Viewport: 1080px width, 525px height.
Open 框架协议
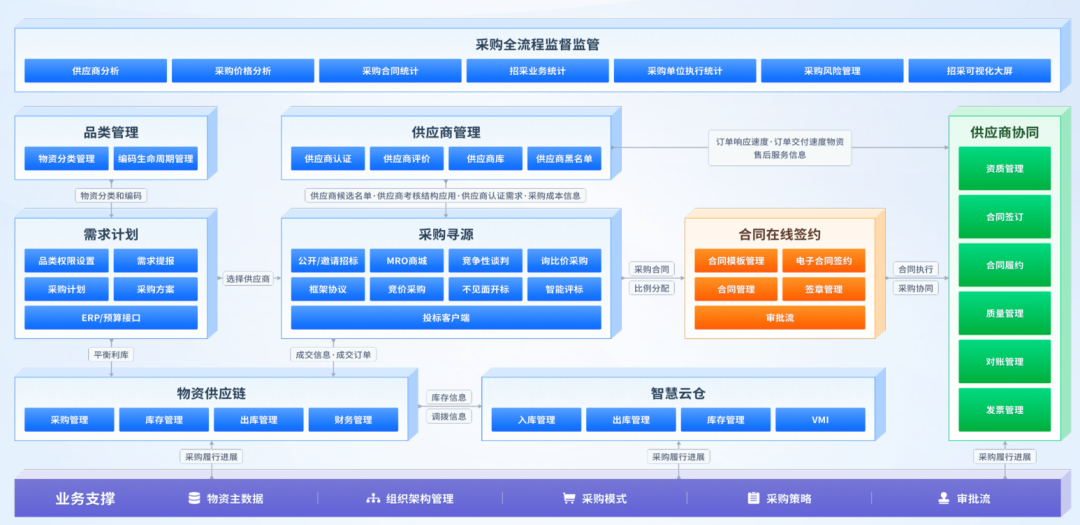(x=328, y=289)
